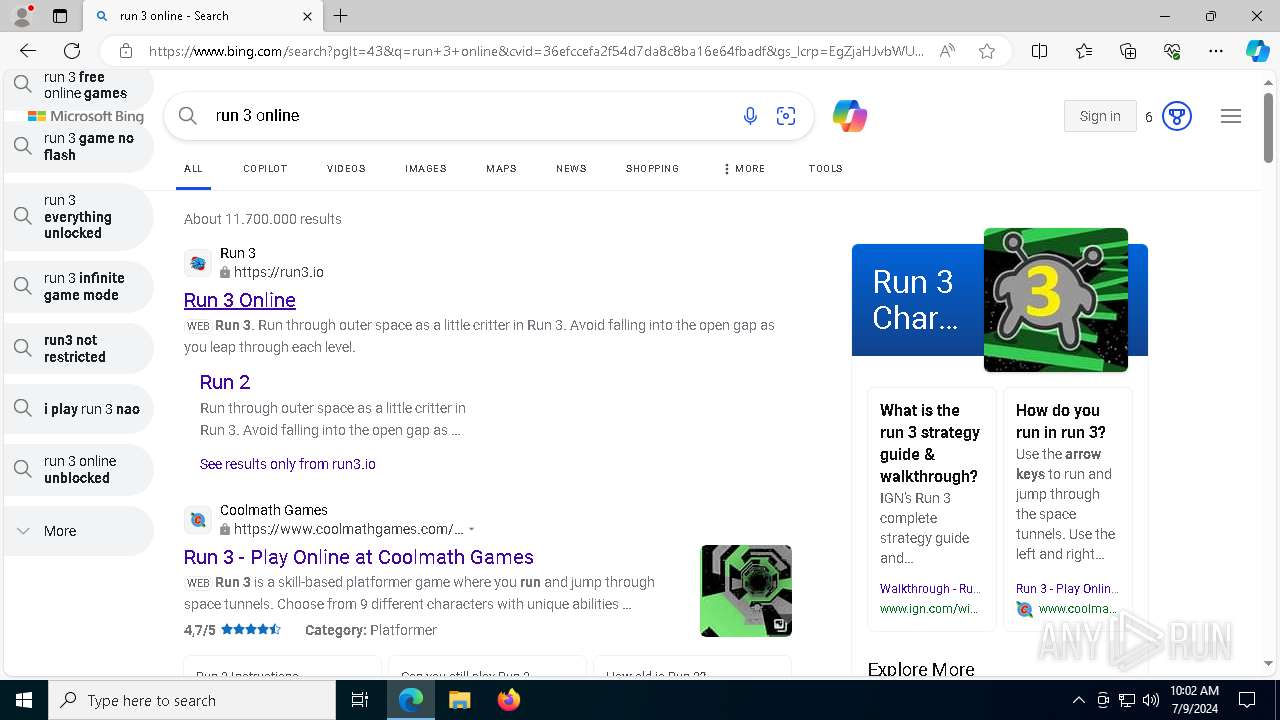1280x720 pixels.
Task: Add this page to favorites star
Action: pyautogui.click(x=987, y=51)
